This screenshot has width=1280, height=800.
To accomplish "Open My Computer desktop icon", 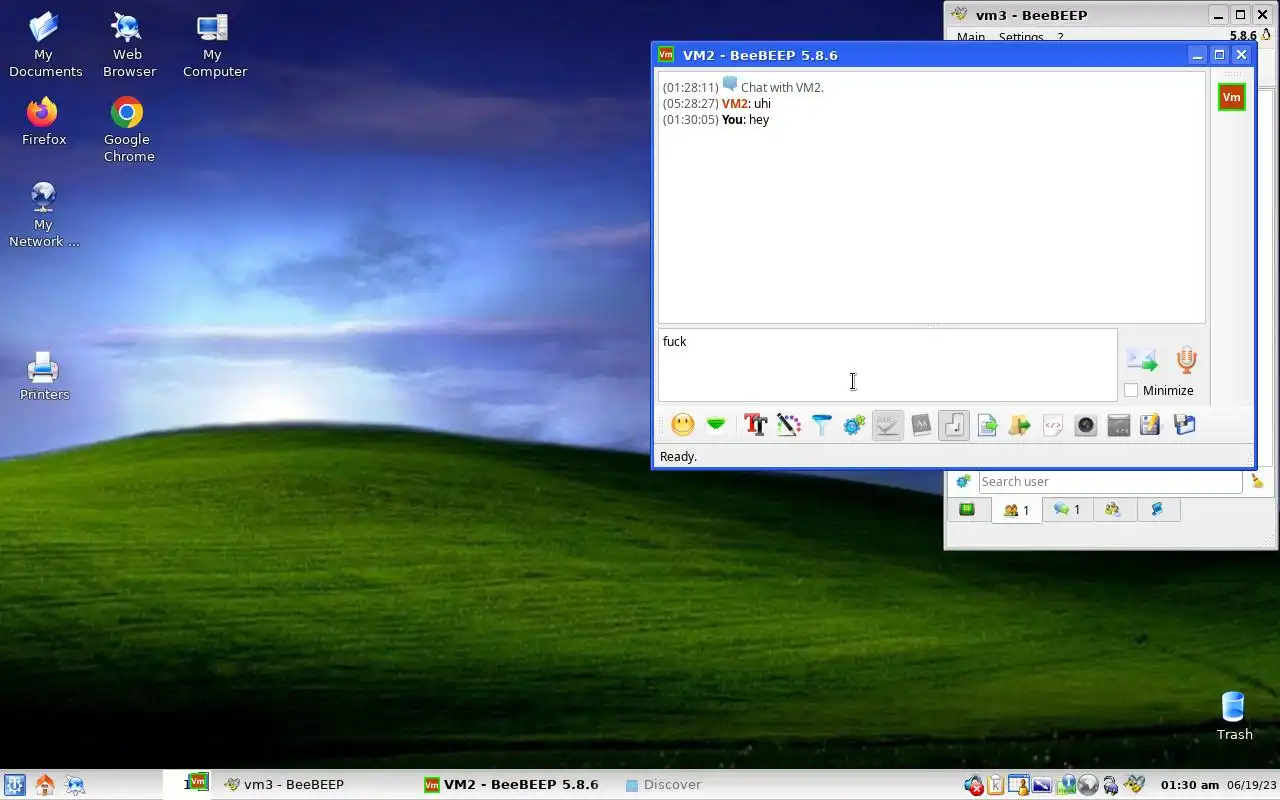I will click(213, 45).
